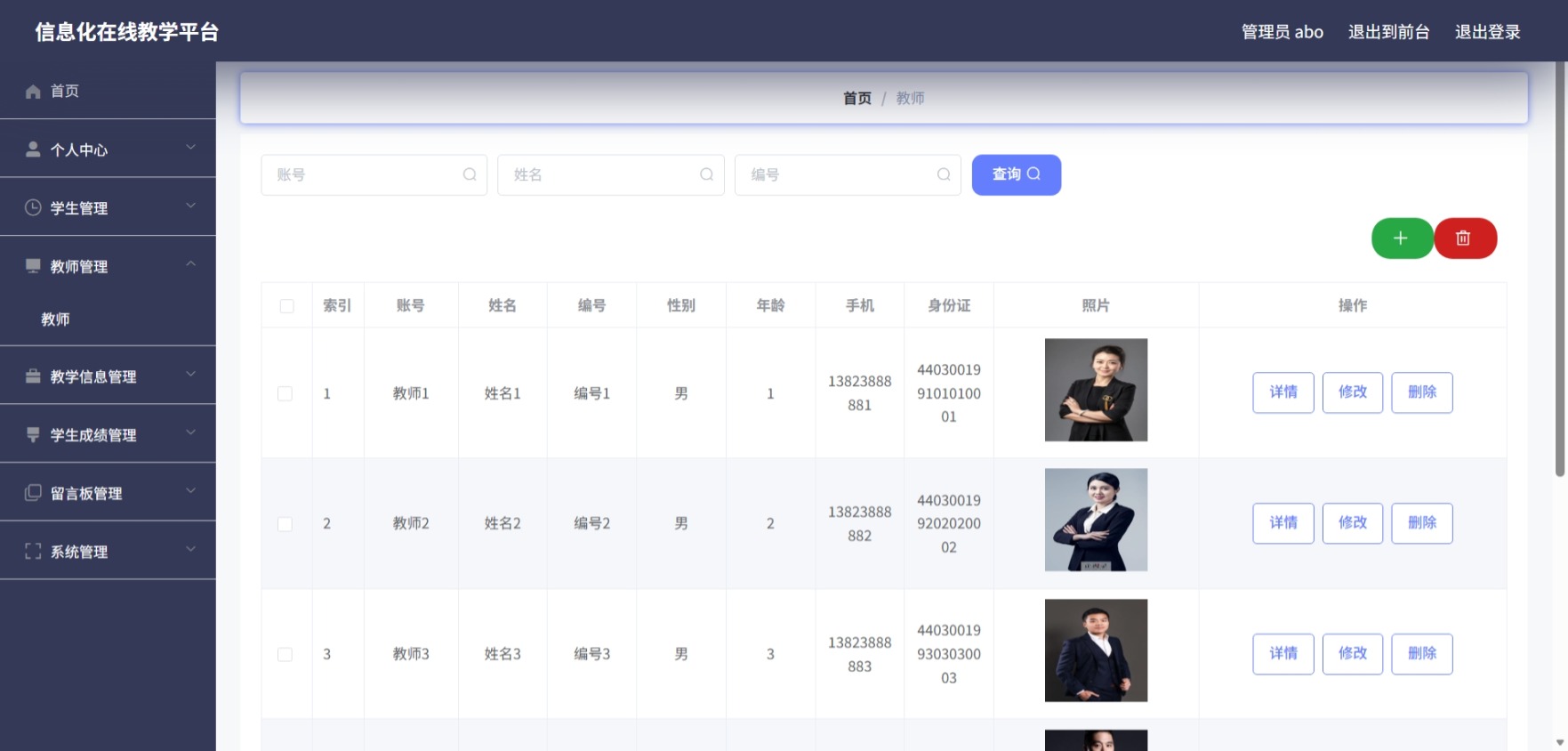The height and width of the screenshot is (751, 1568).
Task: View 详情 for 教师2
Action: click(1283, 523)
